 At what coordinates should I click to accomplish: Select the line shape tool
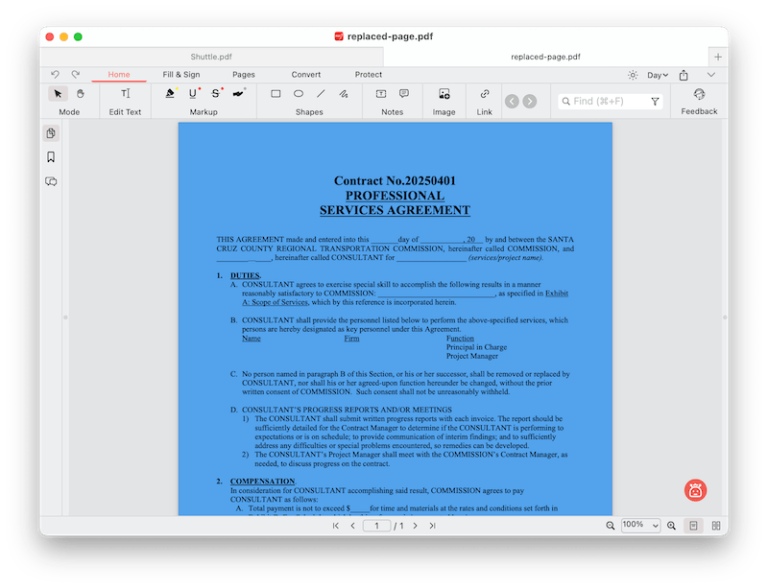coord(321,94)
